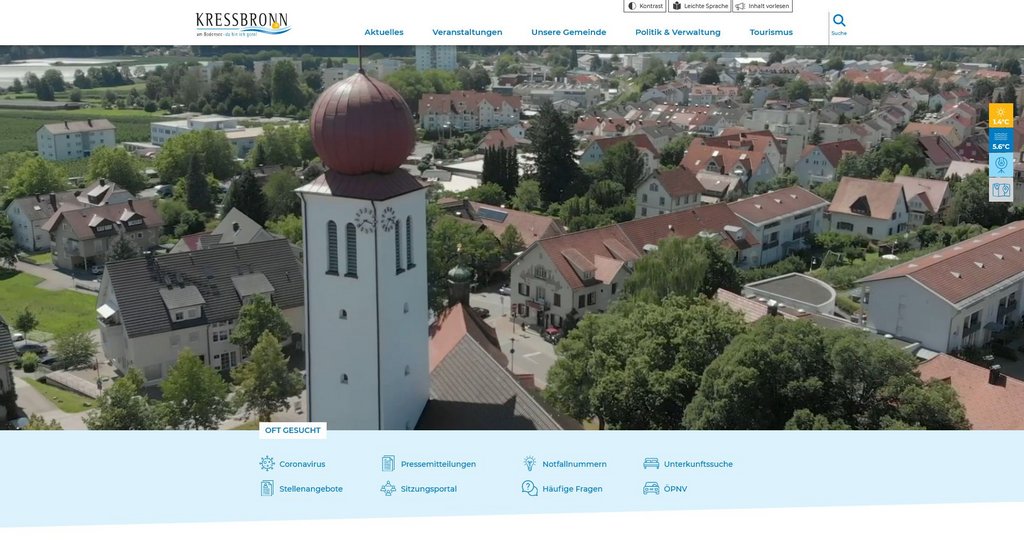Click the ÖPNV car icon
The image size is (1024, 540).
pyautogui.click(x=651, y=489)
